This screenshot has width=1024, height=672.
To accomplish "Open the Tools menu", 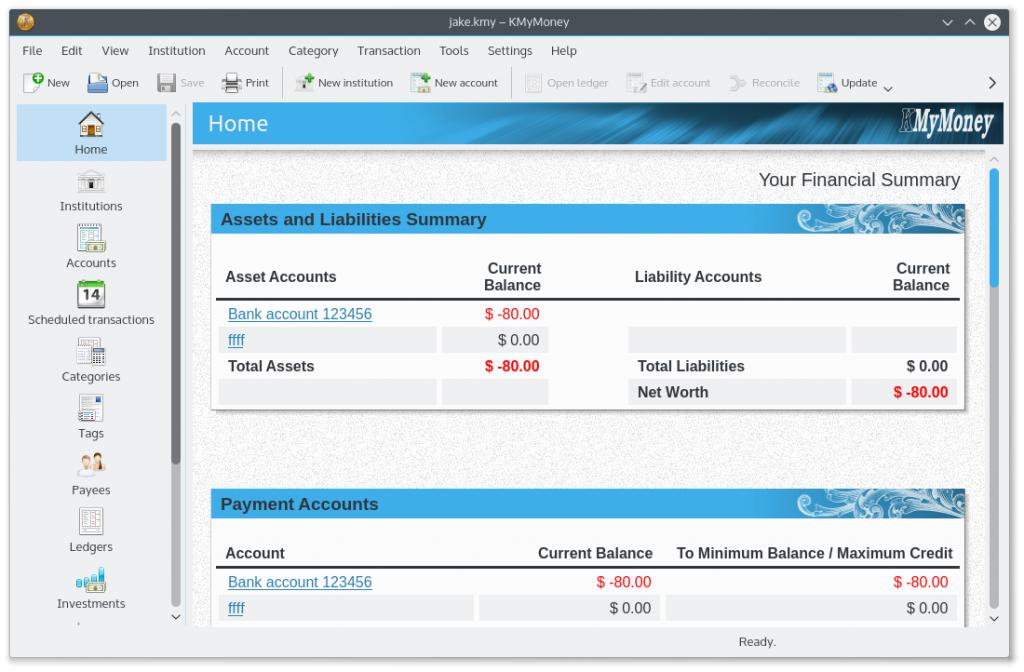I will click(453, 51).
